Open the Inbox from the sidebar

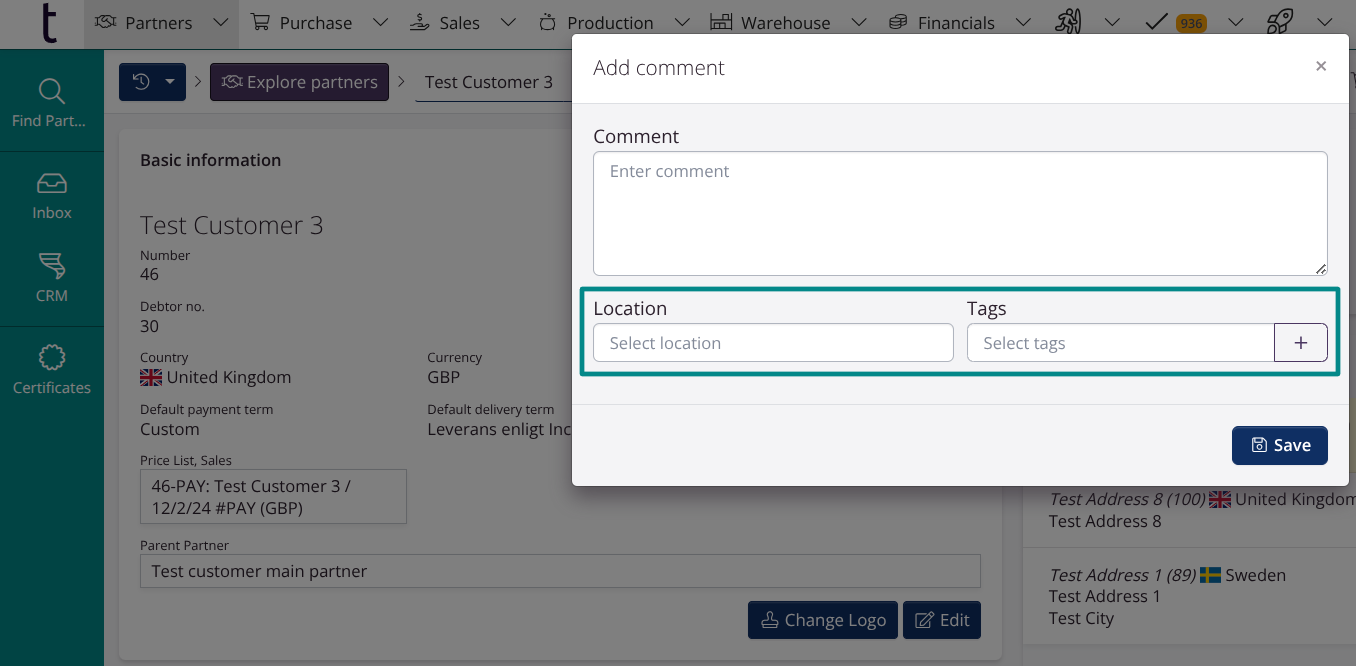[x=51, y=195]
